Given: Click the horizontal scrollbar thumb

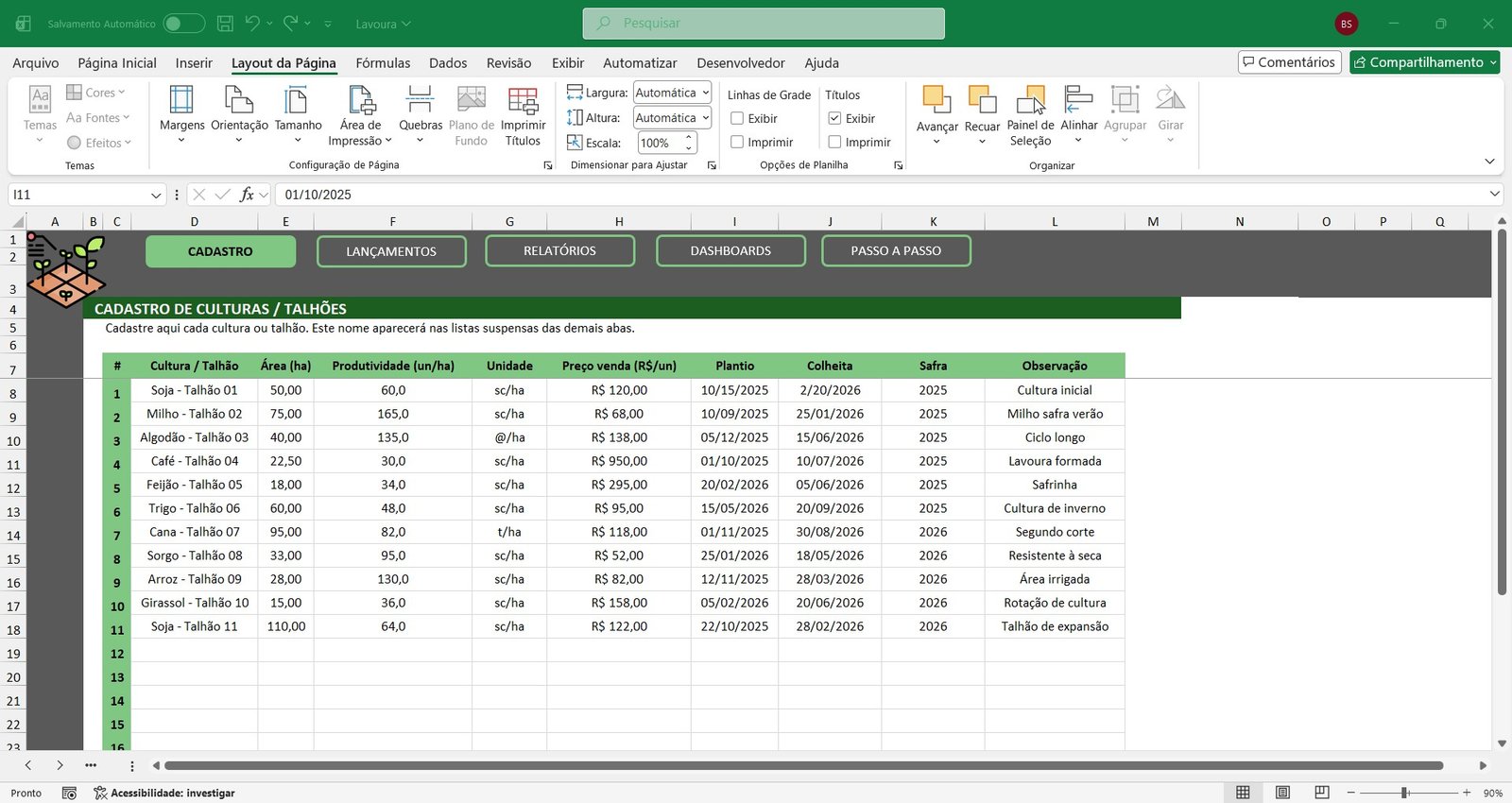Looking at the screenshot, I should pos(803,765).
